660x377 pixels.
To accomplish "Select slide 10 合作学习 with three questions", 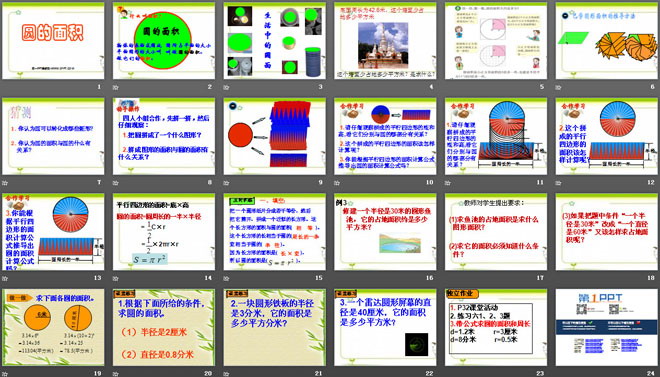I will tap(385, 136).
